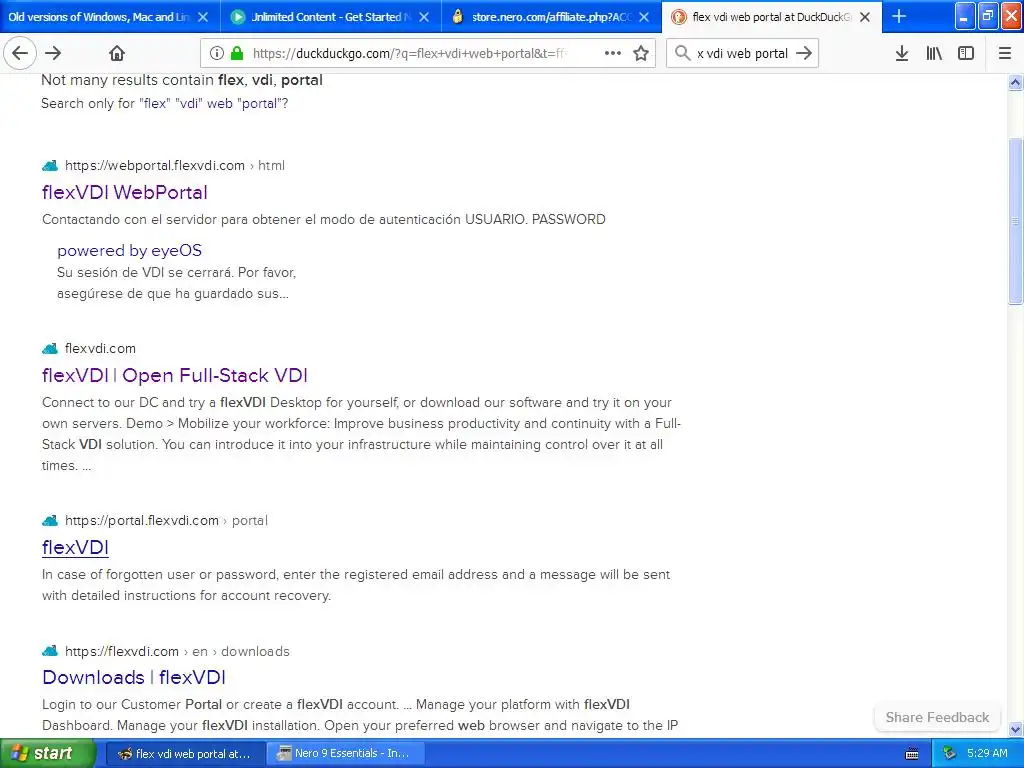Click the green secure padlock icon

coord(237,53)
